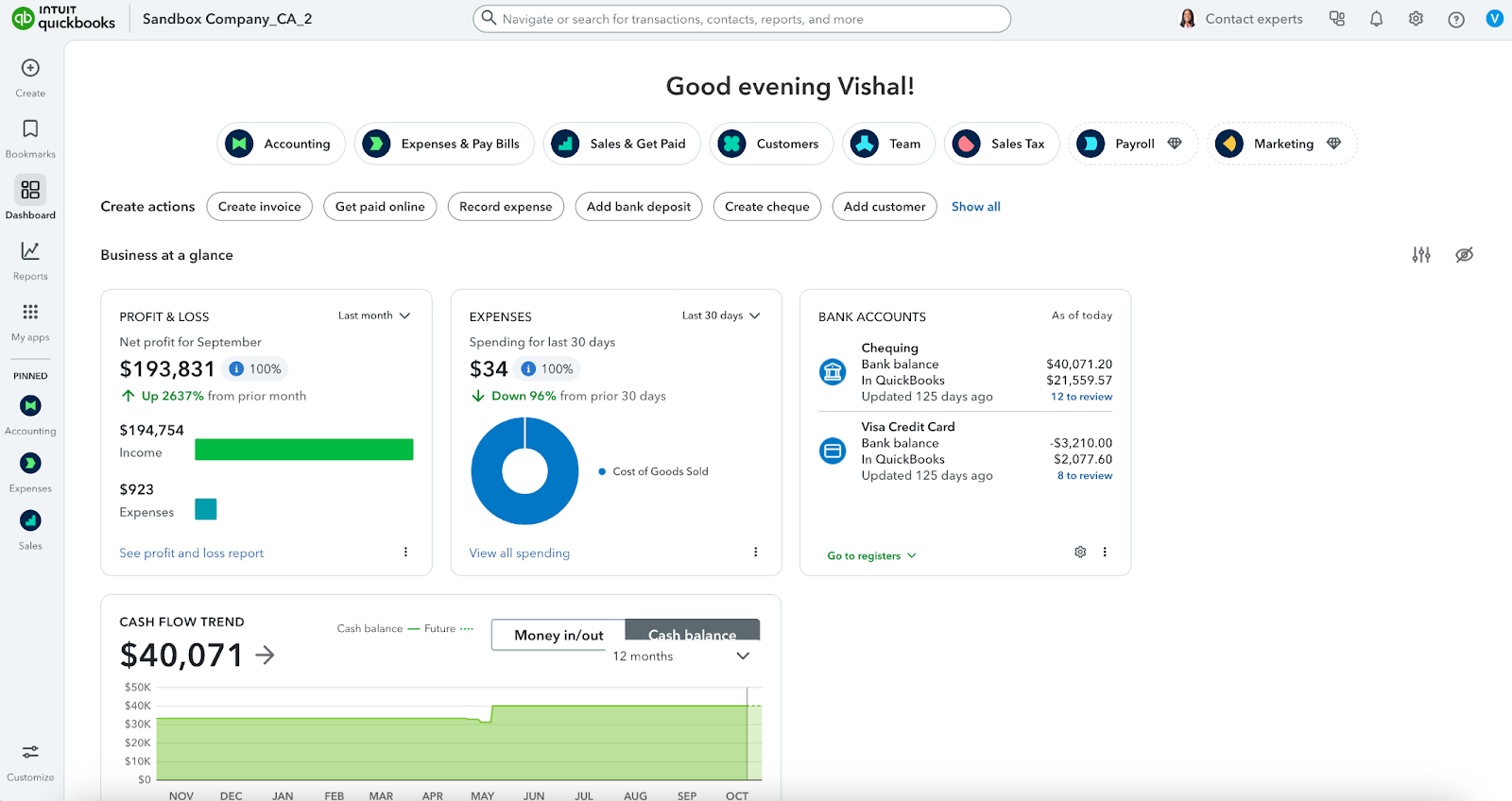Click Create invoice
Image resolution: width=1512 pixels, height=801 pixels.
[x=260, y=207]
